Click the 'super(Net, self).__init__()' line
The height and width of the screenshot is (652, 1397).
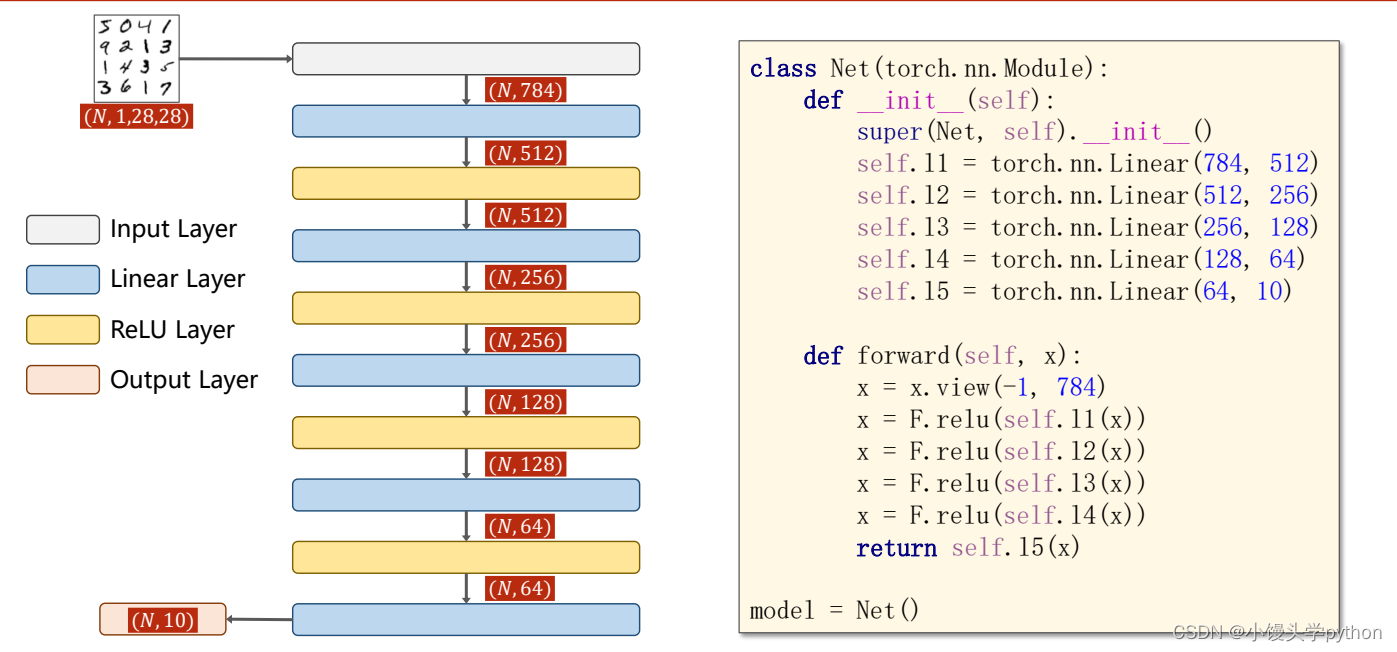pyautogui.click(x=1035, y=133)
